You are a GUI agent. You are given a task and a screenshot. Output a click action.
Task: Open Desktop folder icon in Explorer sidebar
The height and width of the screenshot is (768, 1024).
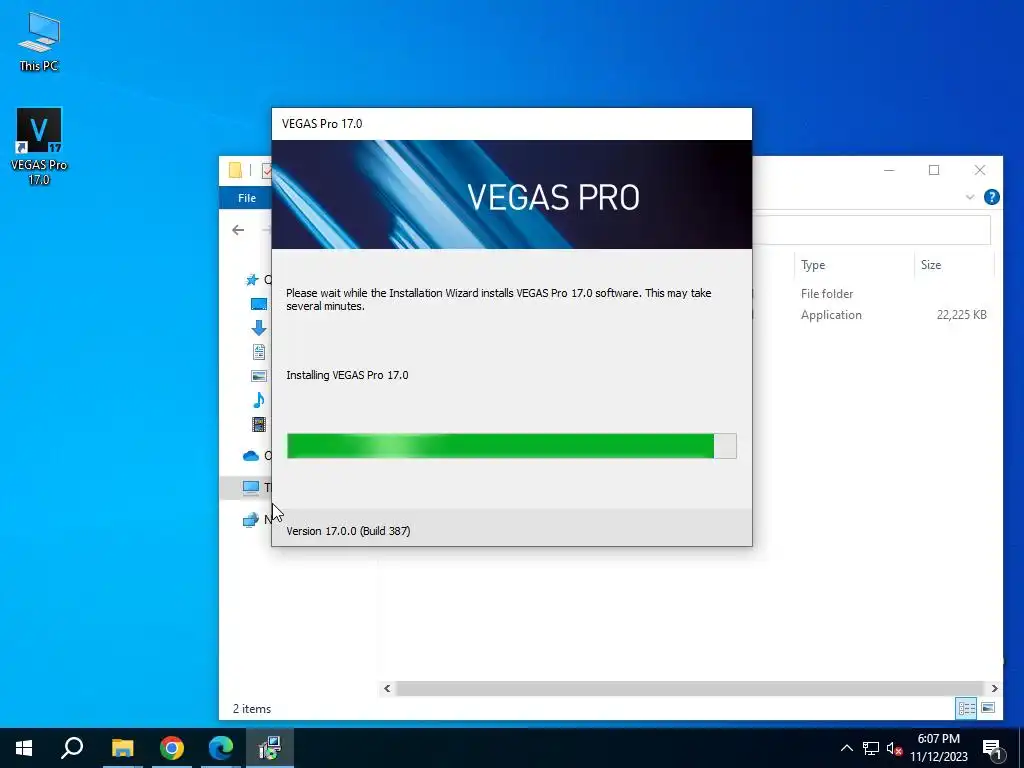coord(259,304)
